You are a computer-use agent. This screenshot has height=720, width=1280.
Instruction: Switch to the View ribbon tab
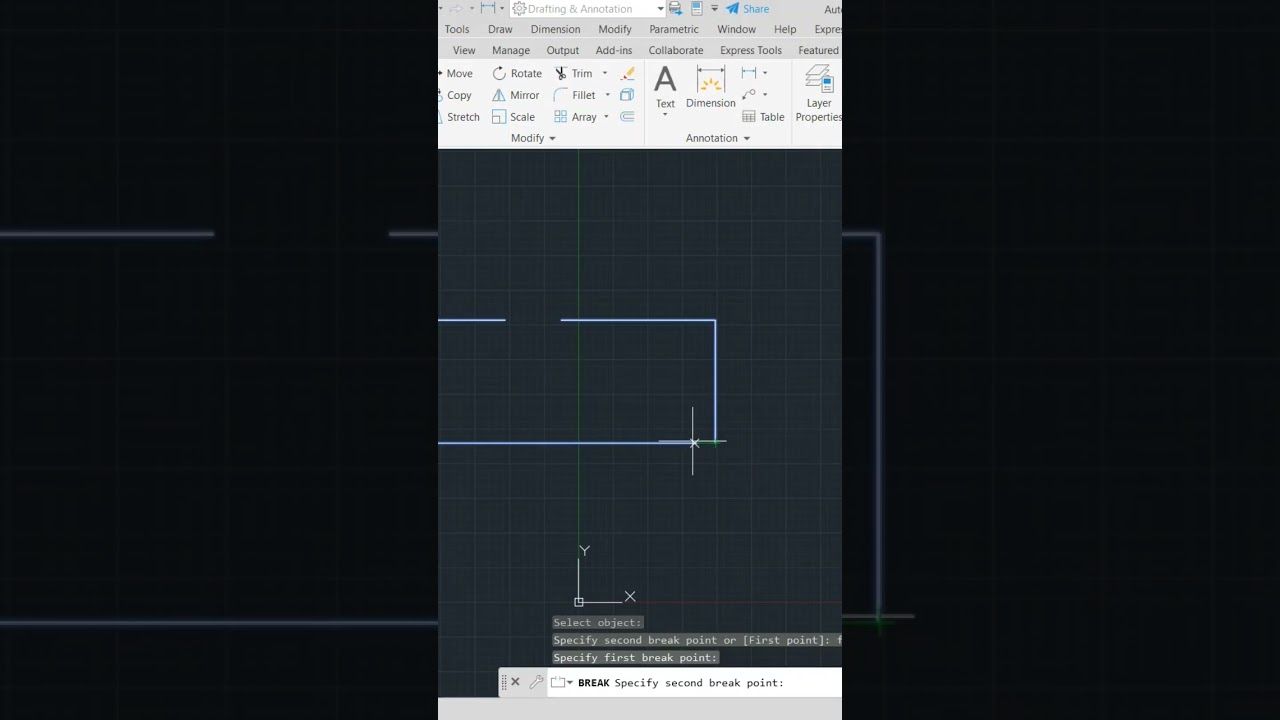coord(464,50)
